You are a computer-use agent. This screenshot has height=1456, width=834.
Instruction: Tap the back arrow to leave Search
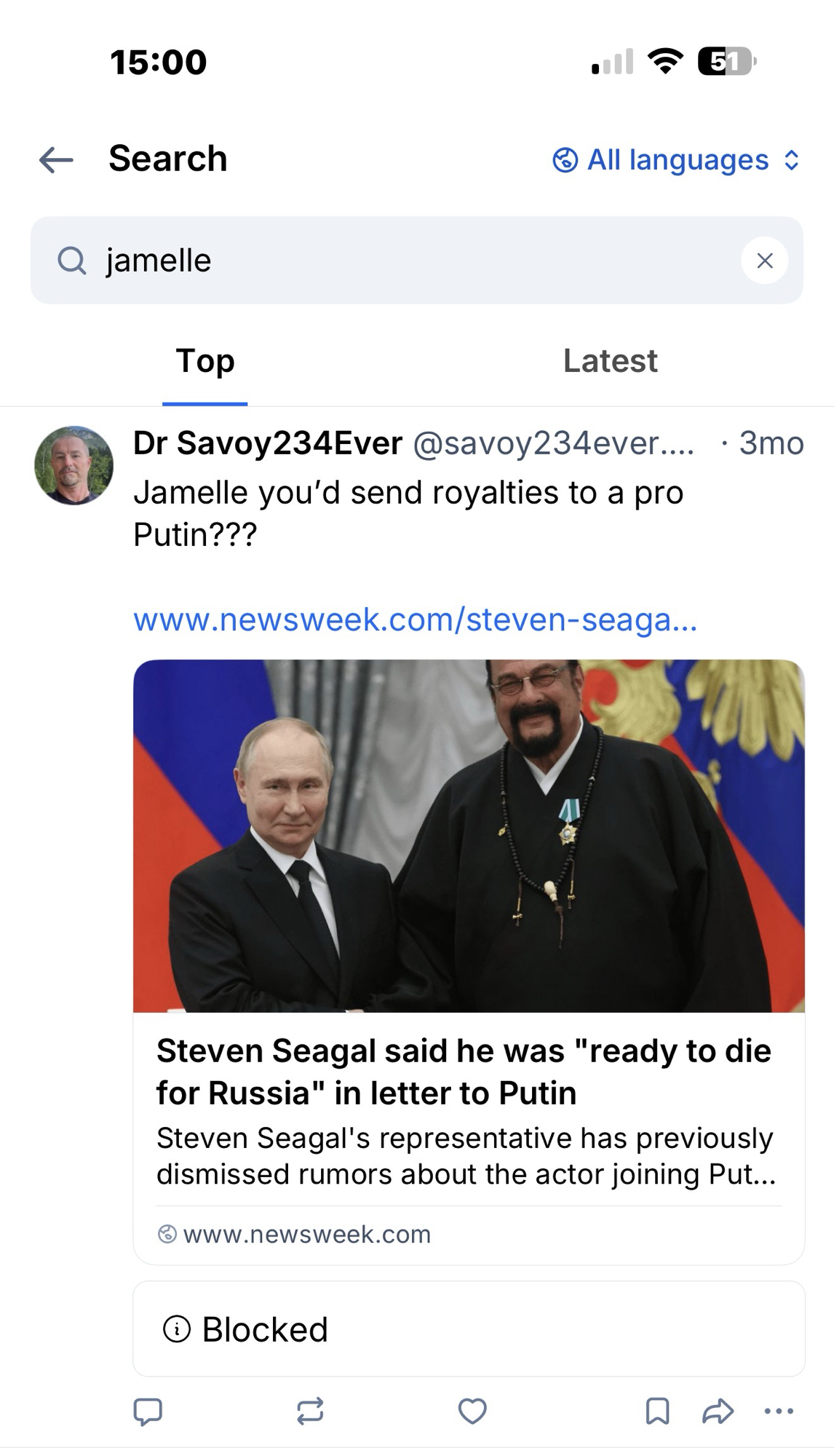point(56,159)
